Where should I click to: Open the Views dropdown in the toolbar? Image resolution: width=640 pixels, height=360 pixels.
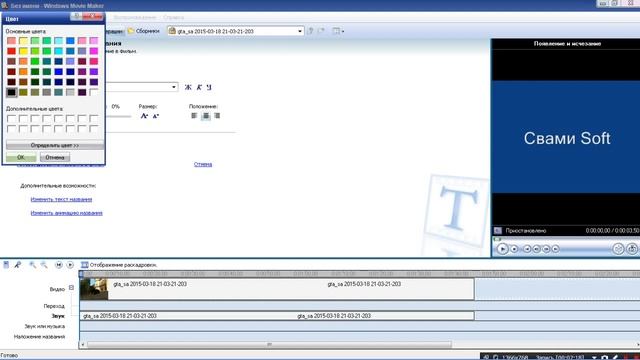338,31
